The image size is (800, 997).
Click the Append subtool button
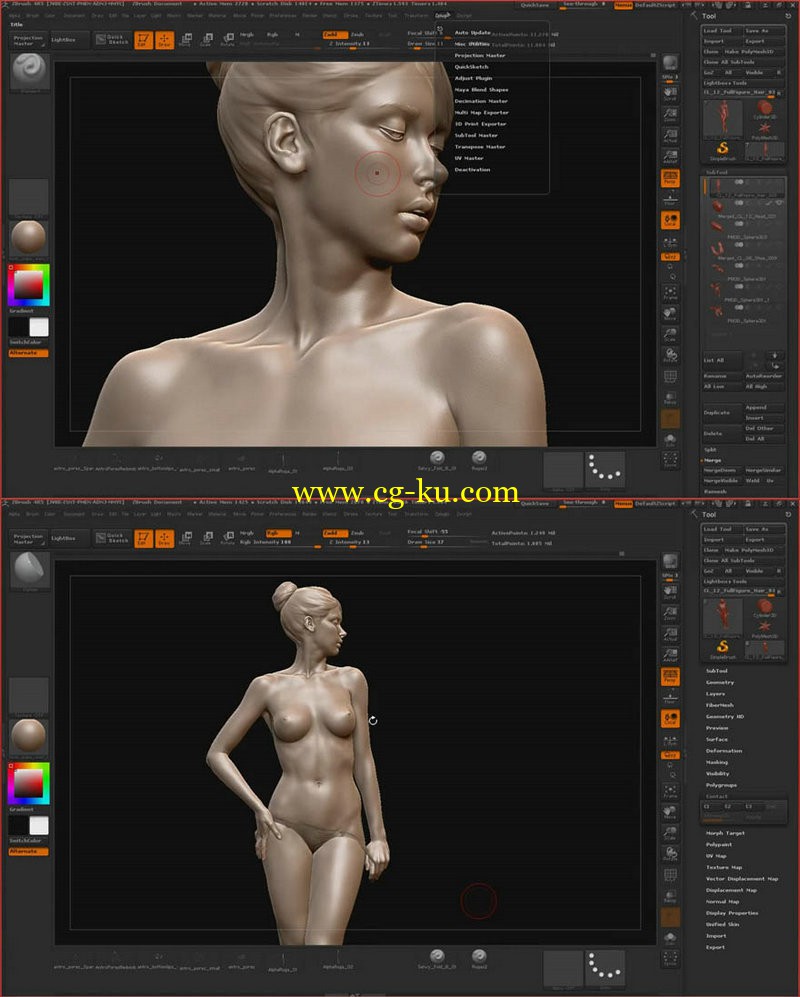point(764,408)
